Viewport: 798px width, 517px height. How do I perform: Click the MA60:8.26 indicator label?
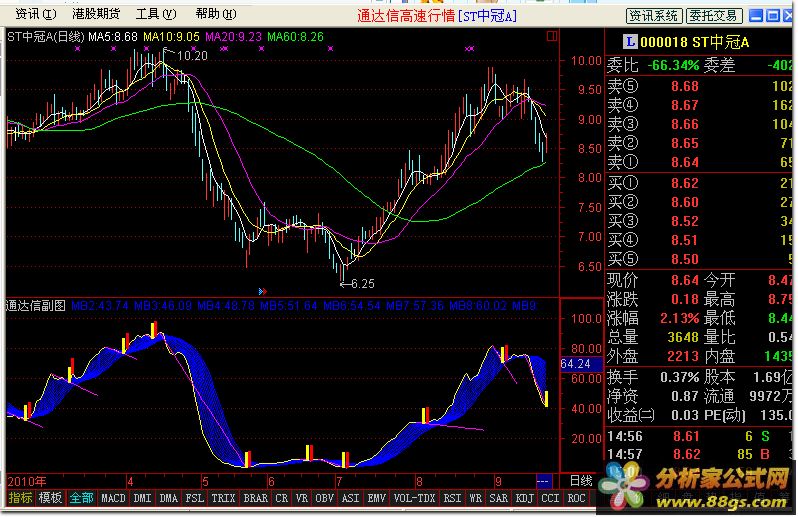[296, 37]
